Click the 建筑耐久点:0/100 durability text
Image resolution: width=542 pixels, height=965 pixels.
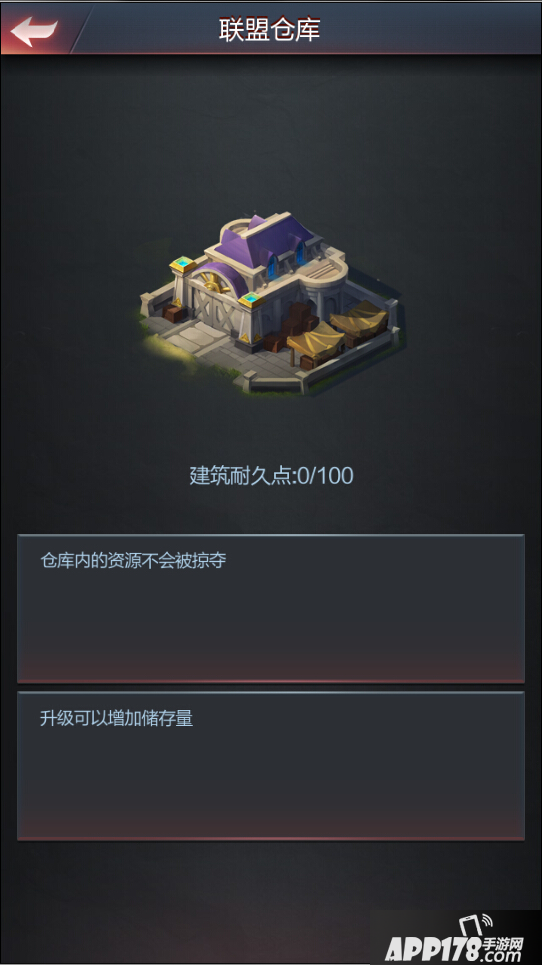tap(271, 476)
